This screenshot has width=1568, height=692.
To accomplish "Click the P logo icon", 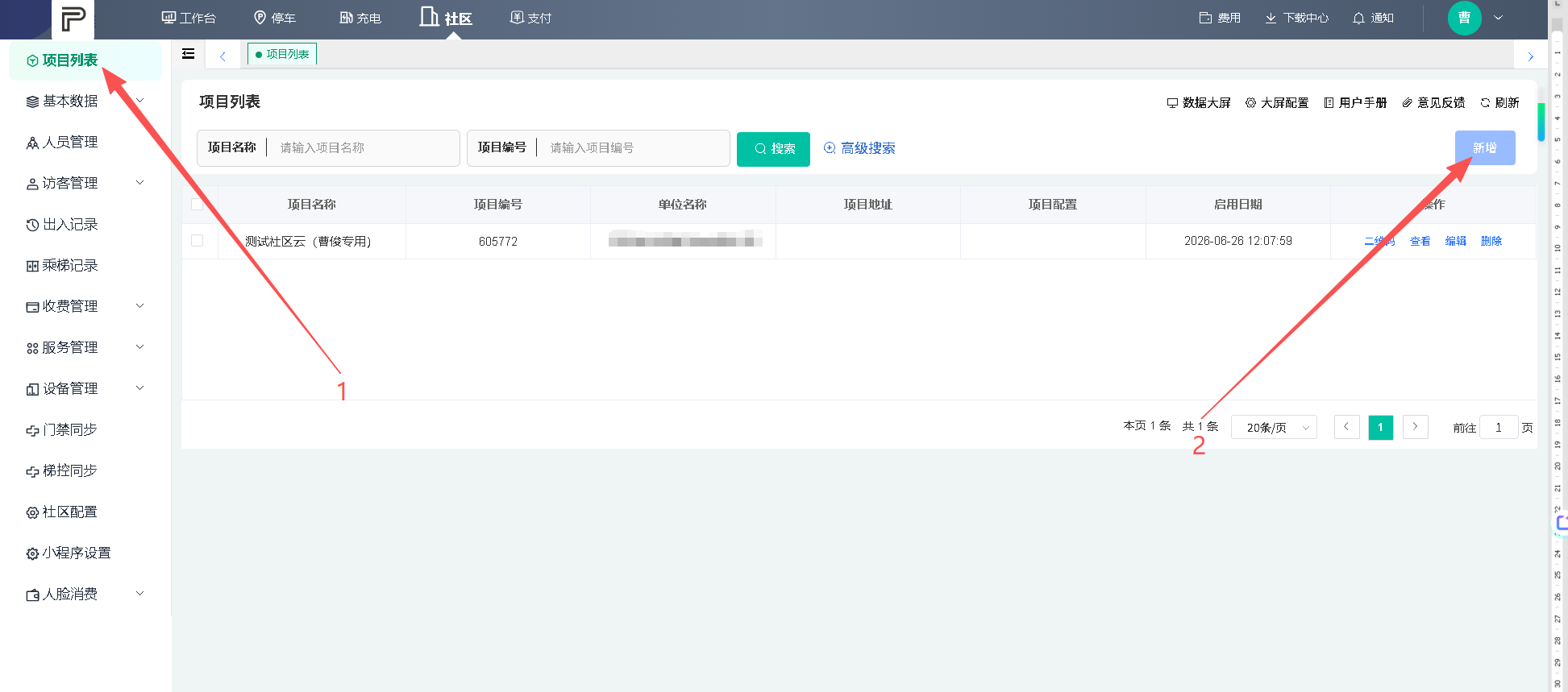I will tap(73, 19).
